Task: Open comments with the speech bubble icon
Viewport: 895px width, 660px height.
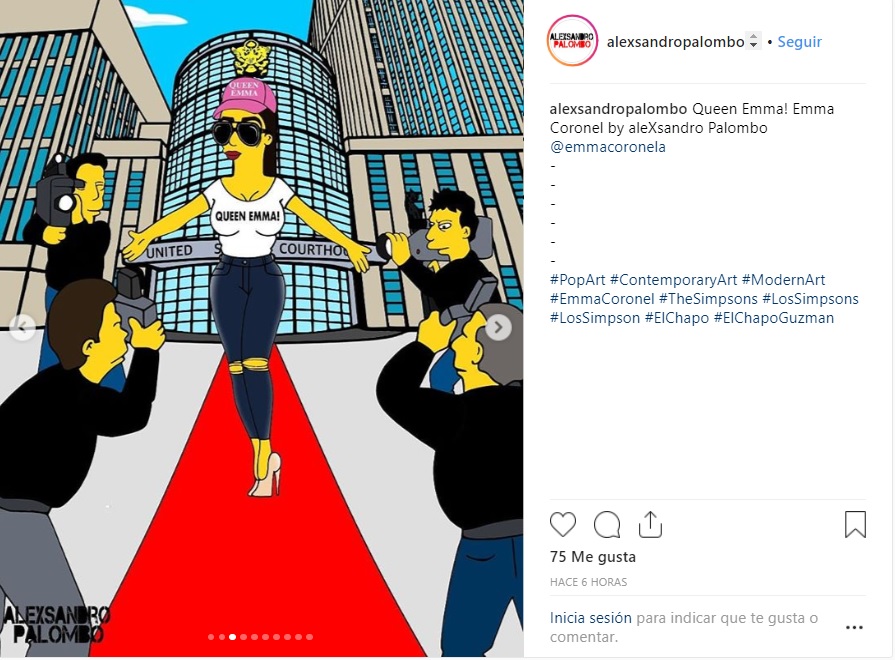Action: coord(607,525)
